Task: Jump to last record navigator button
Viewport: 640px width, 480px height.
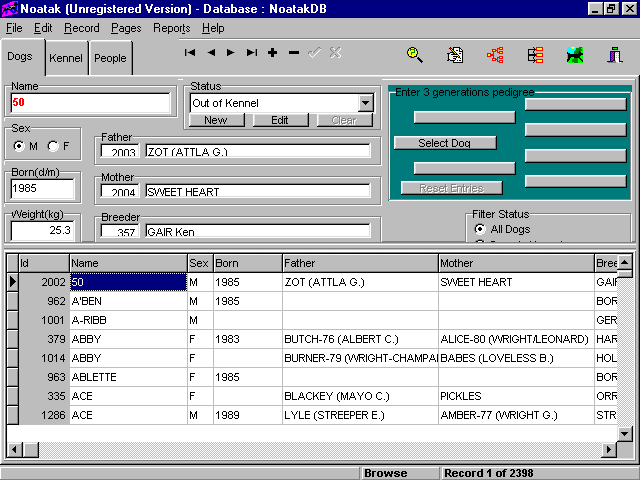Action: (252, 52)
